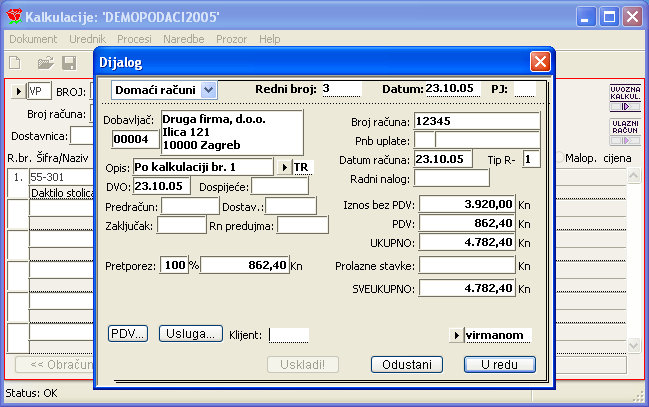649x407 pixels.
Task: Click the UKUPNO amount field
Action: pyautogui.click(x=467, y=242)
